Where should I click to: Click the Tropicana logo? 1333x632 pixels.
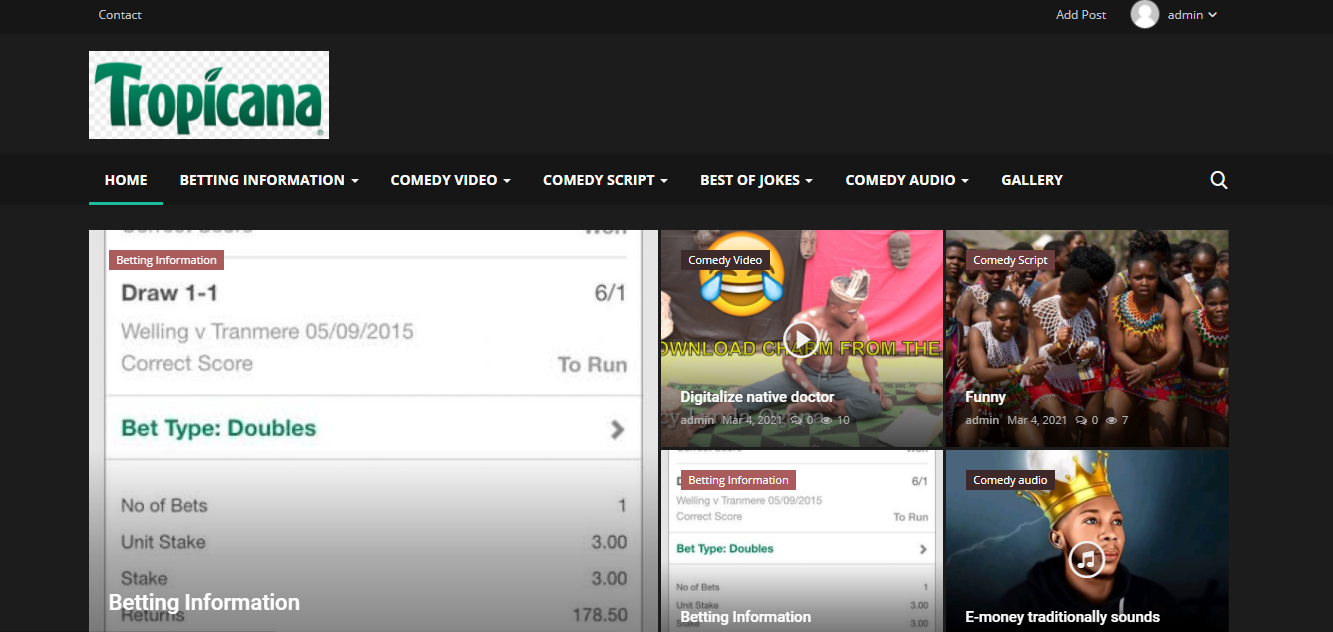pyautogui.click(x=209, y=95)
